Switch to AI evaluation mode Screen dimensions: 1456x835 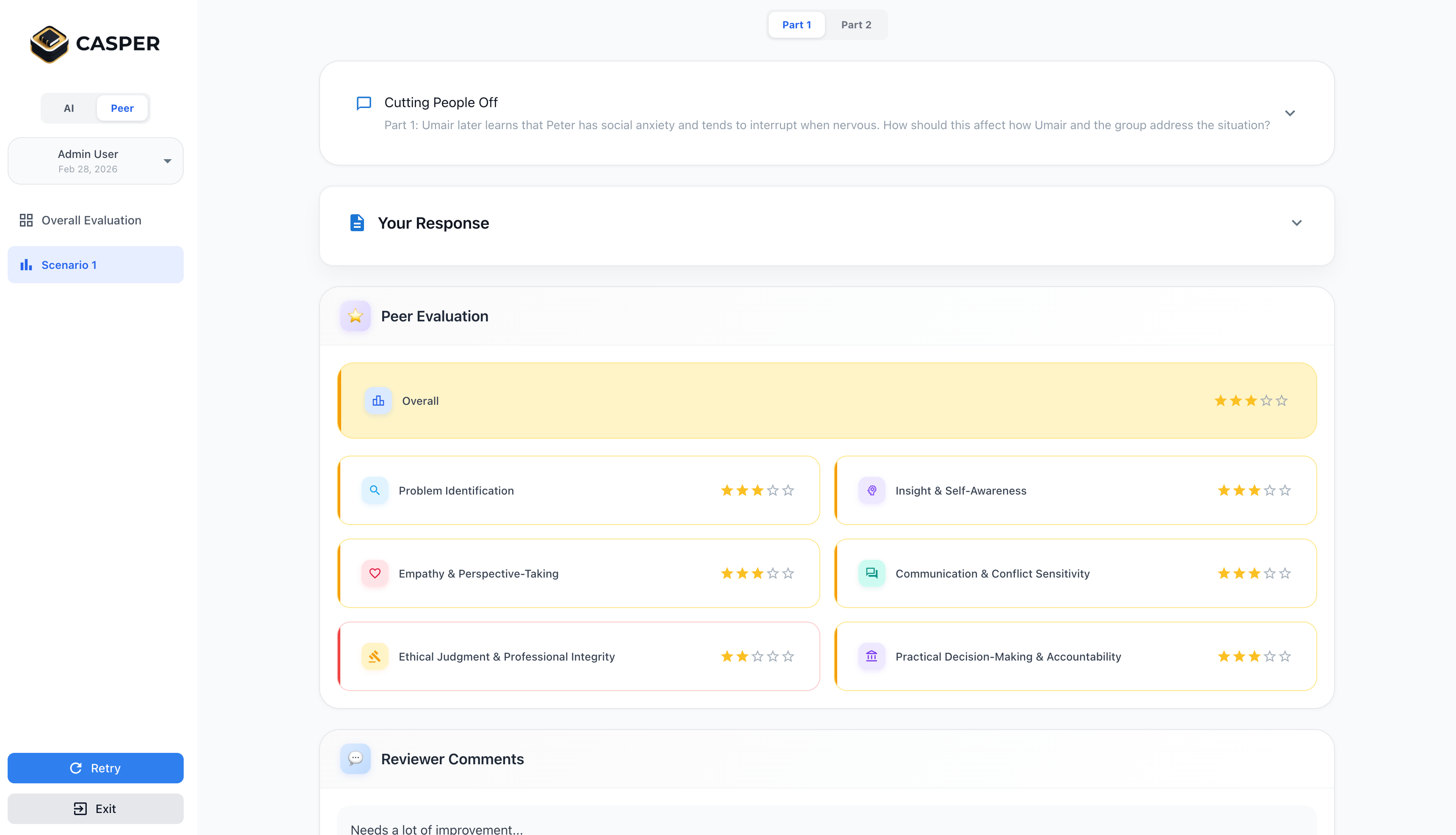pos(69,108)
